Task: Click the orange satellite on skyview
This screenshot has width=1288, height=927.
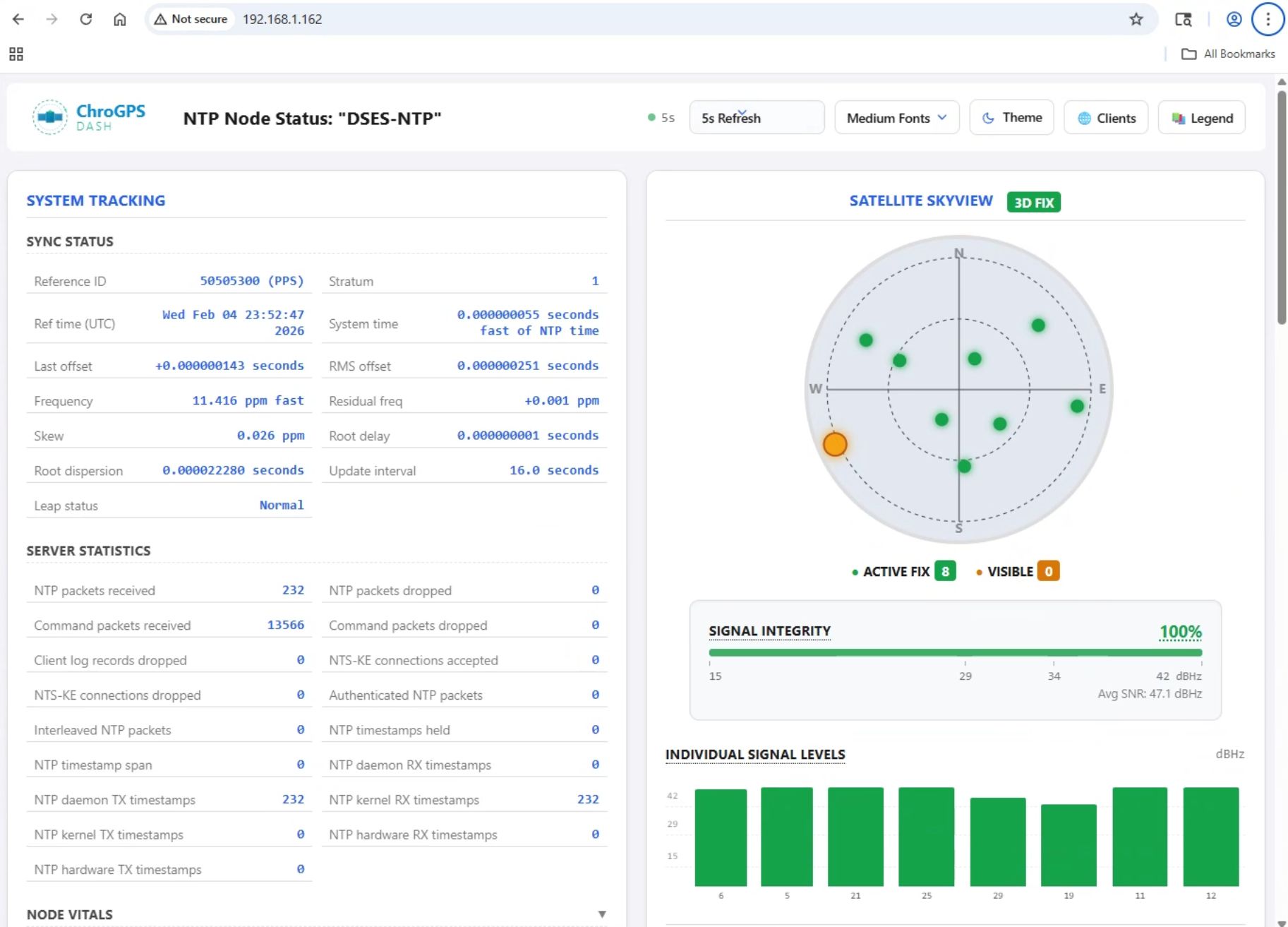Action: 835,444
